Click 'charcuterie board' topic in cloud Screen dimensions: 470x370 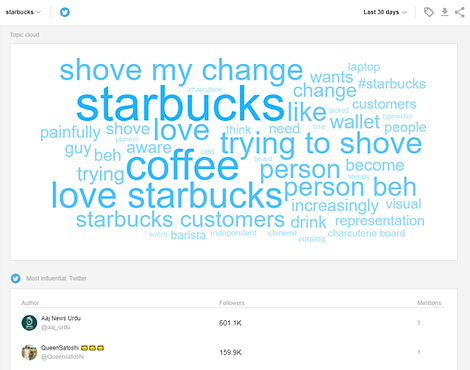(366, 233)
